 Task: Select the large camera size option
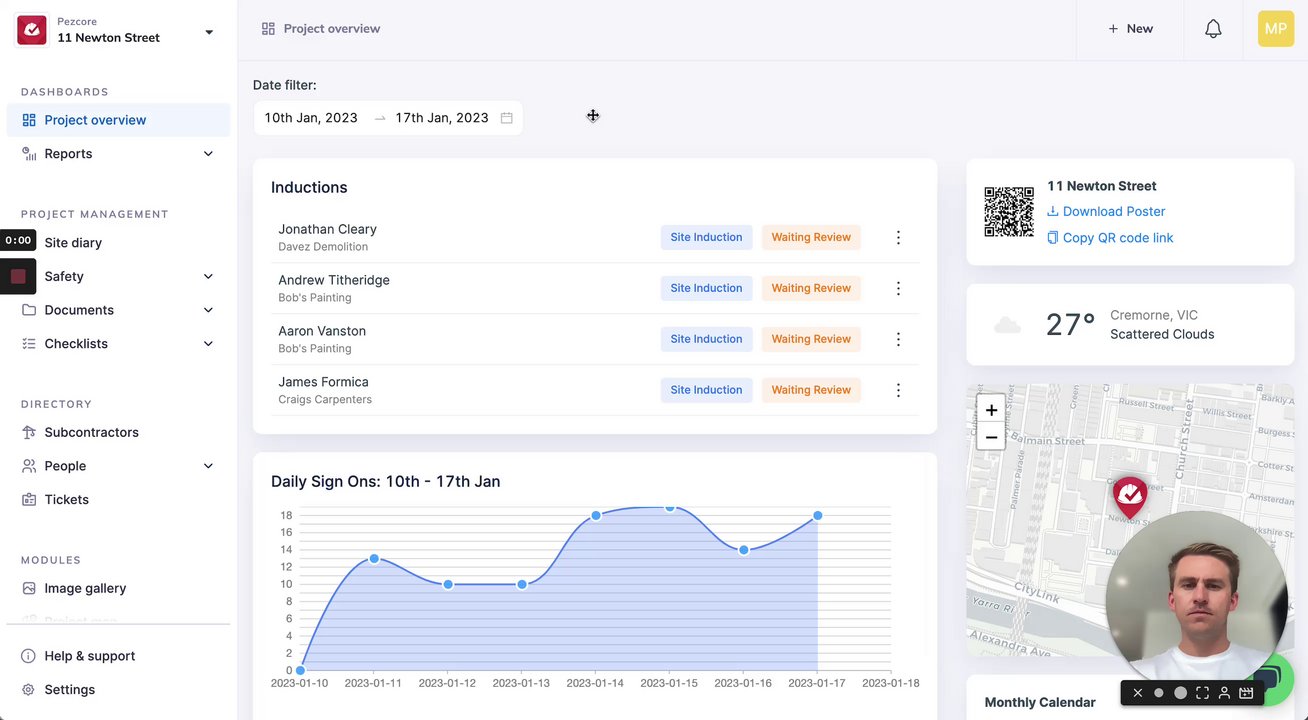coord(1180,693)
